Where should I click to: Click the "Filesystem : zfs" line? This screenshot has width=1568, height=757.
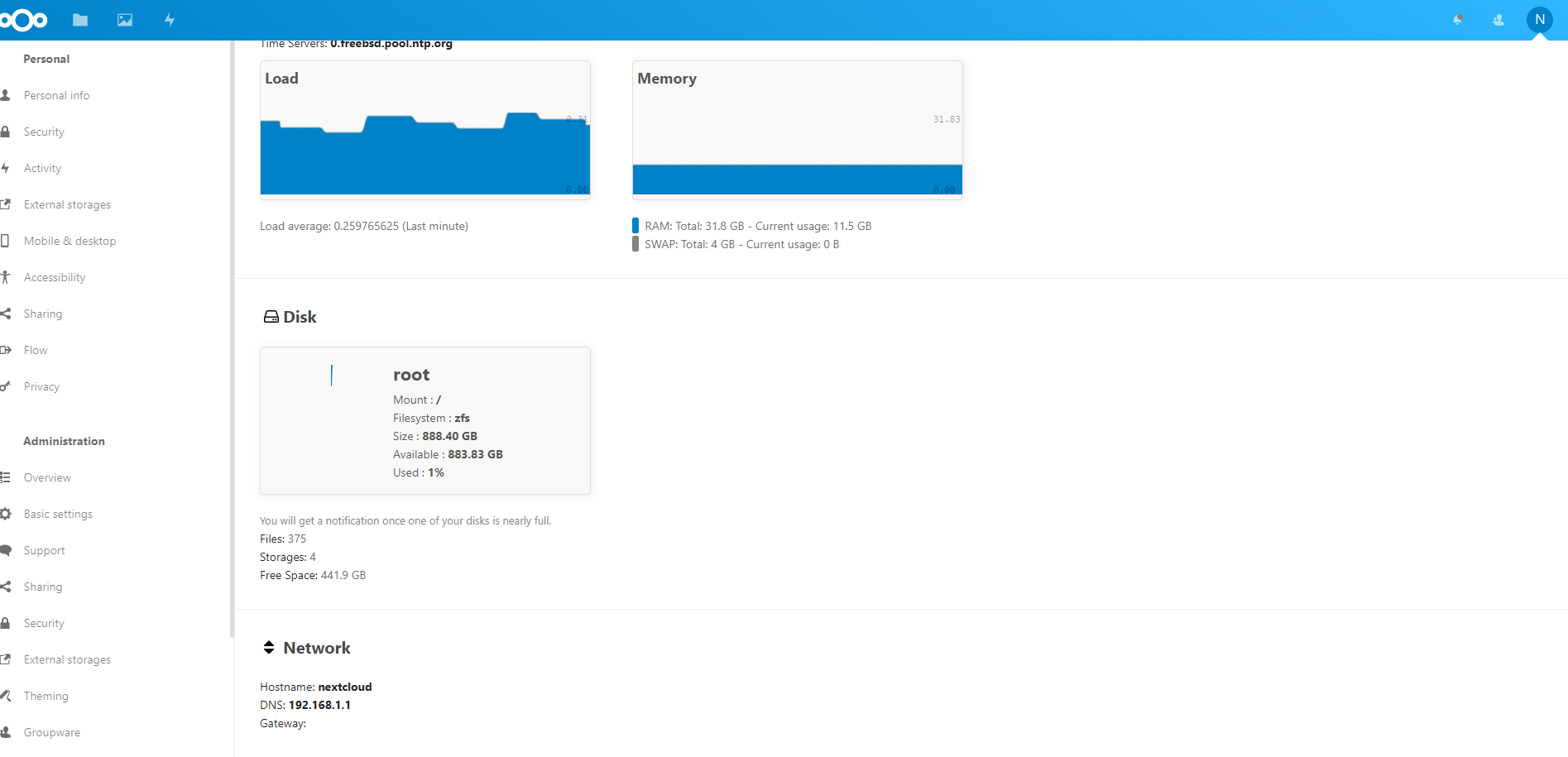pos(431,418)
